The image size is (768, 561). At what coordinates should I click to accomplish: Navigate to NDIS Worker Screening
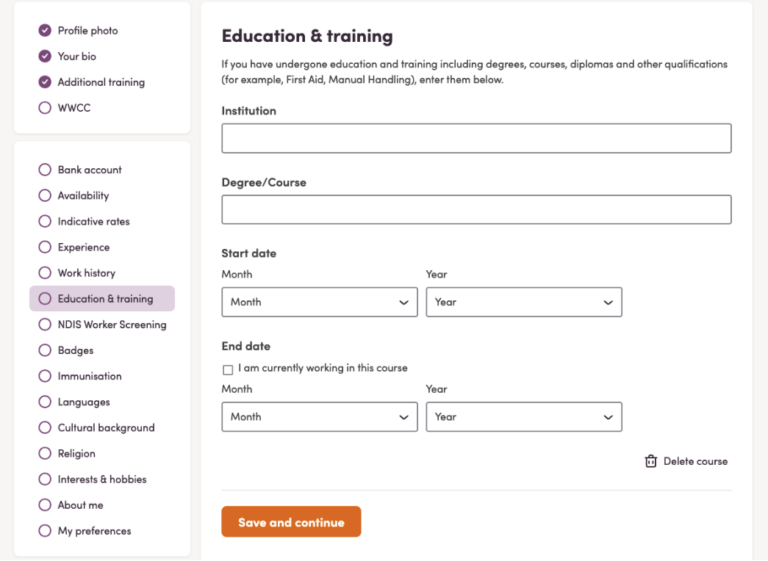(112, 325)
